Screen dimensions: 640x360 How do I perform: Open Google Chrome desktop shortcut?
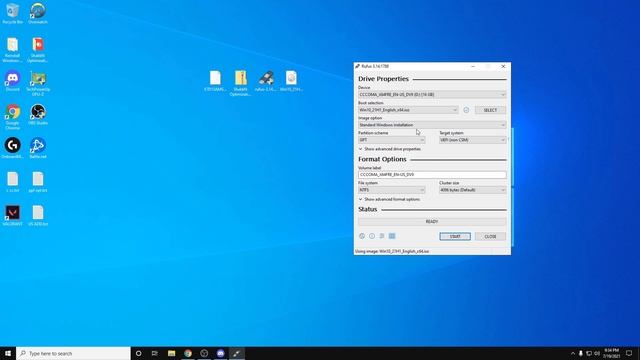13,117
